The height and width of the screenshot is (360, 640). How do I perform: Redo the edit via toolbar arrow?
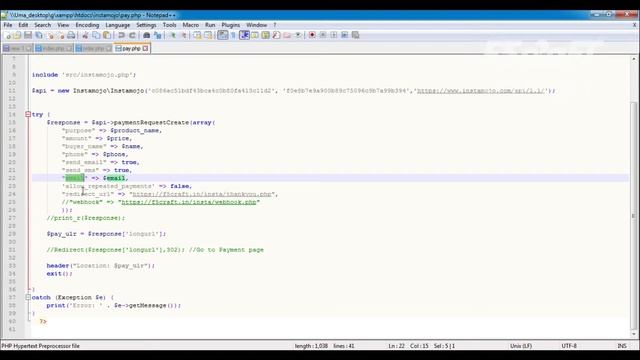click(x=132, y=36)
